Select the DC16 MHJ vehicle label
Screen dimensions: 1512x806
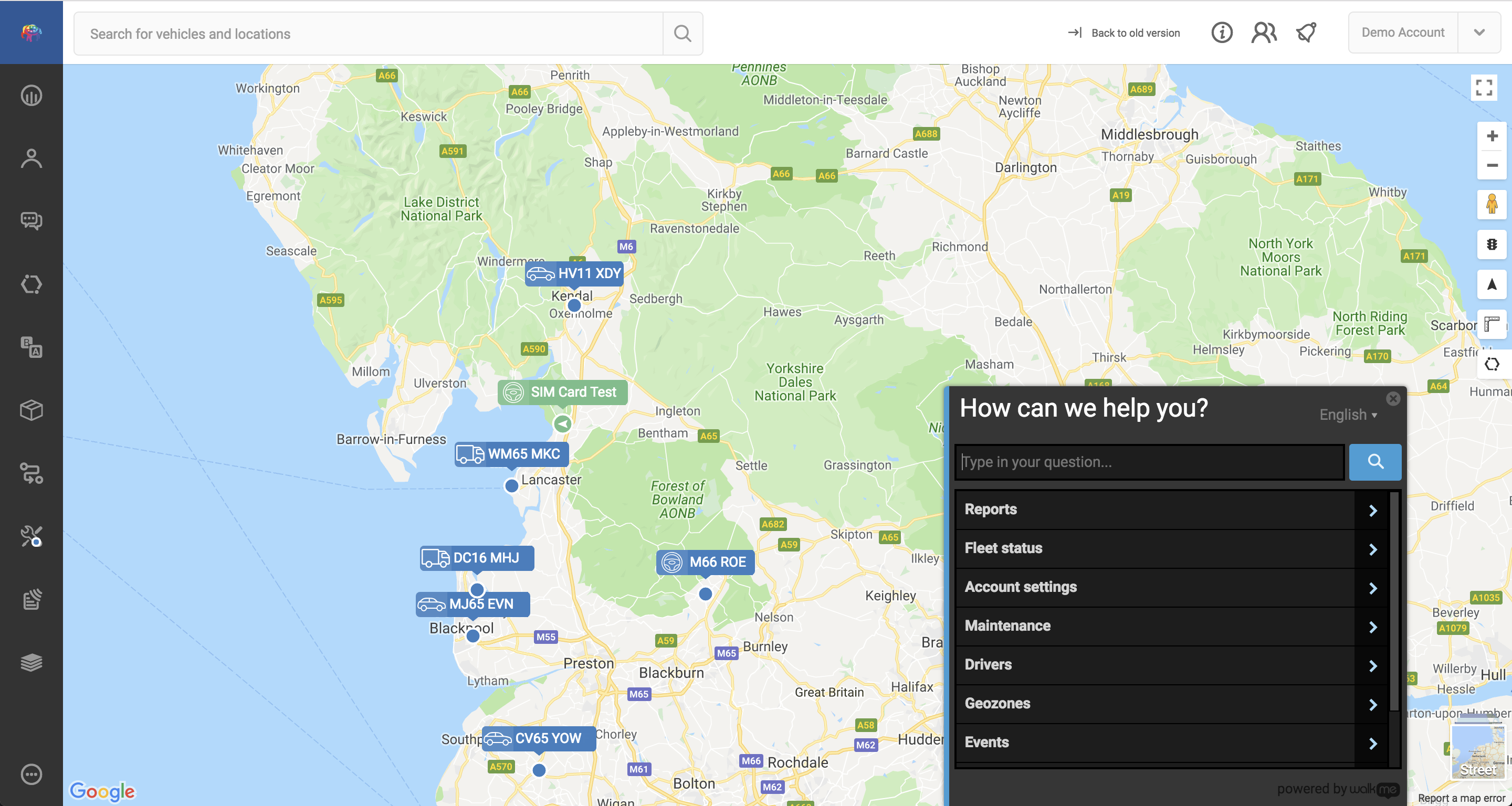(477, 558)
